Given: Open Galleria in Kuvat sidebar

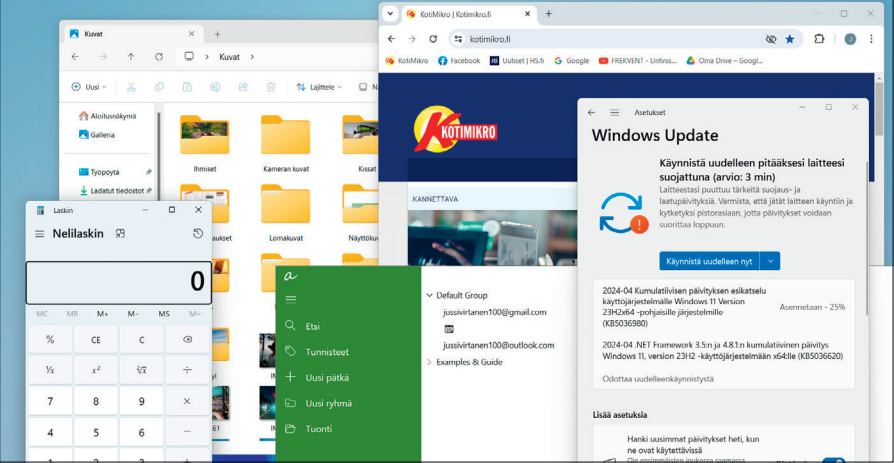Looking at the screenshot, I should click(97, 135).
